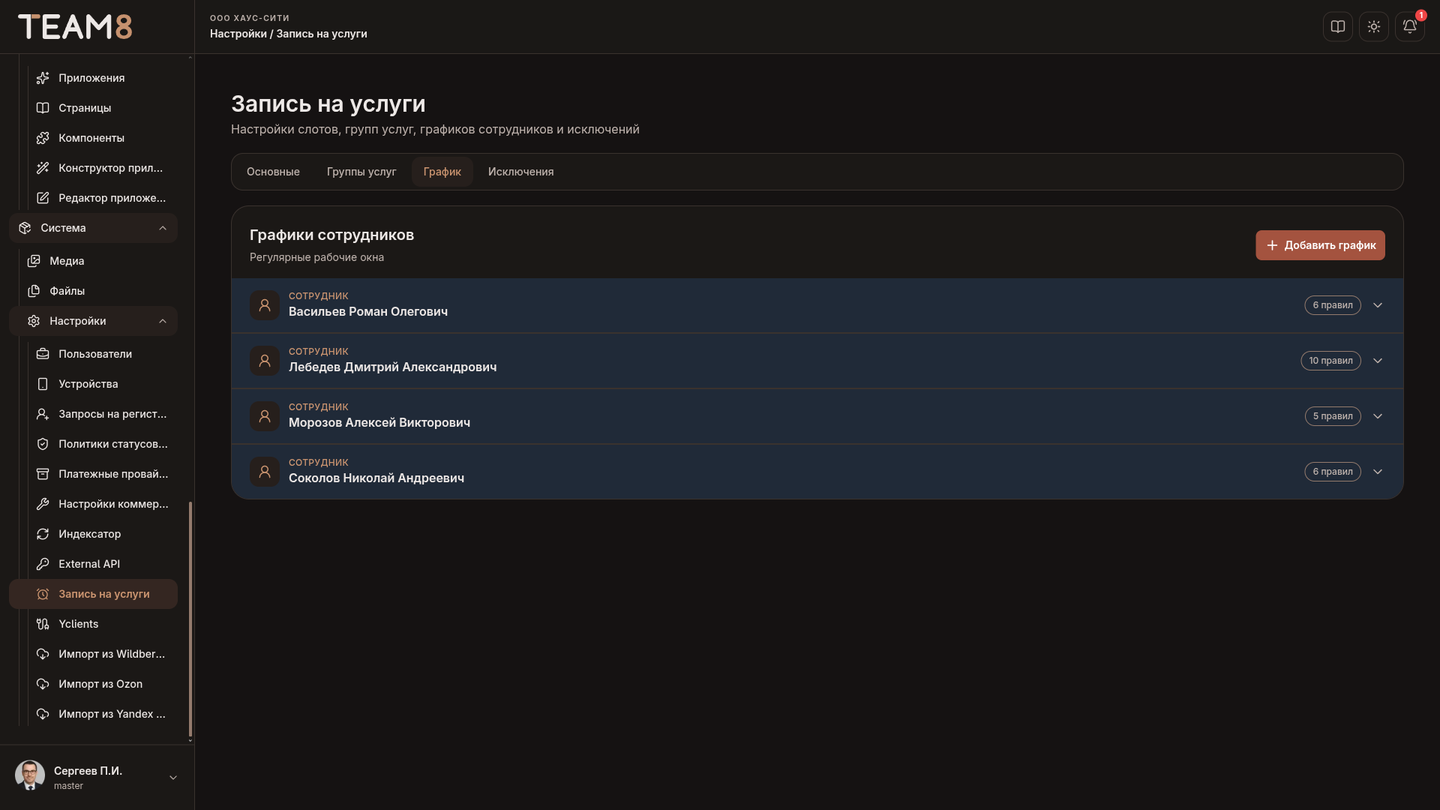Open Платежные провайдеры in sidebar
The height and width of the screenshot is (810, 1440).
click(x=103, y=474)
